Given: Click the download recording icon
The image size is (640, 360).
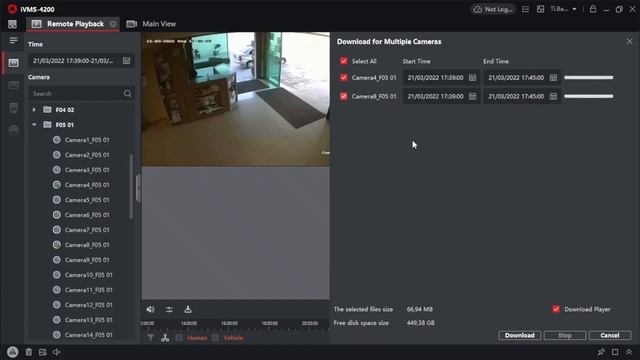Looking at the screenshot, I should (x=188, y=309).
